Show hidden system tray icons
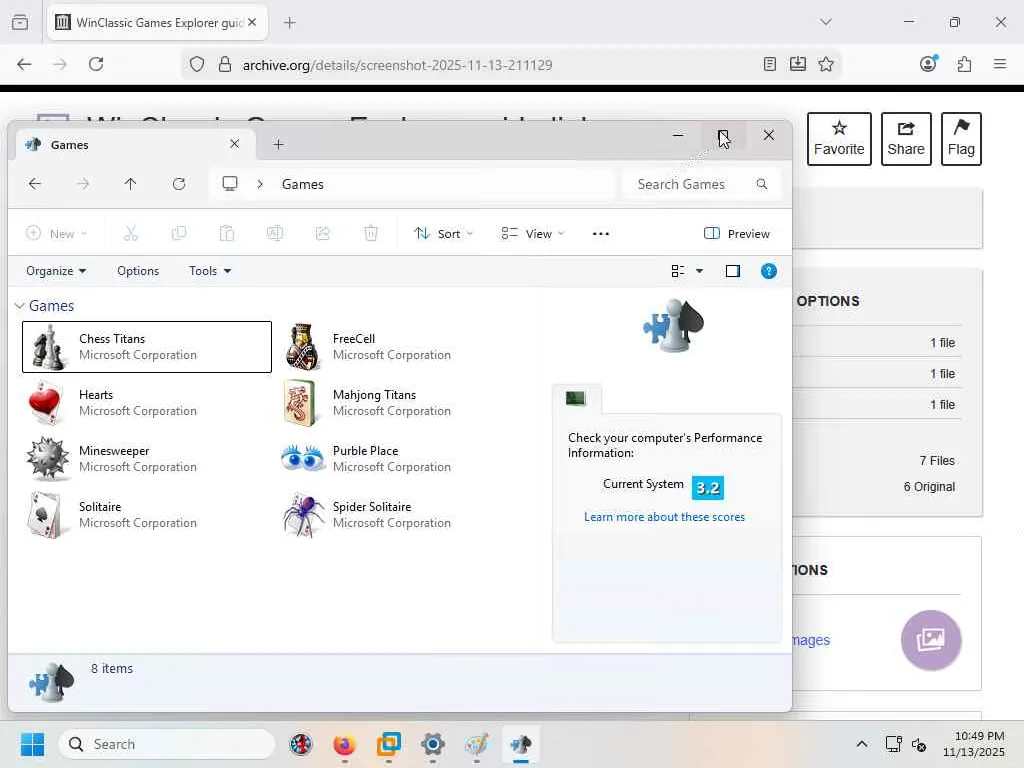The height and width of the screenshot is (768, 1024). click(x=862, y=744)
